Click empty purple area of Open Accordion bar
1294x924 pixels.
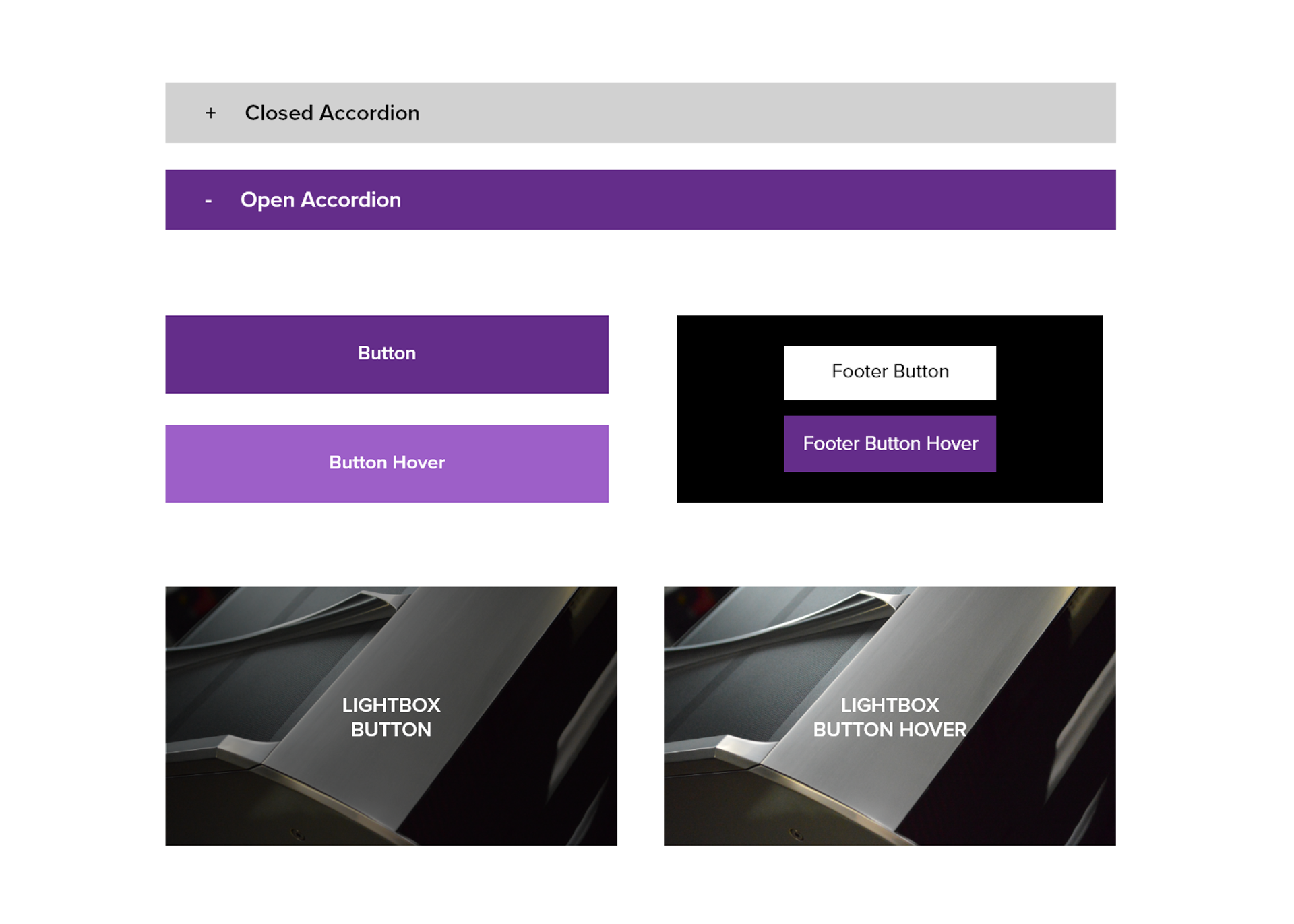pos(775,200)
